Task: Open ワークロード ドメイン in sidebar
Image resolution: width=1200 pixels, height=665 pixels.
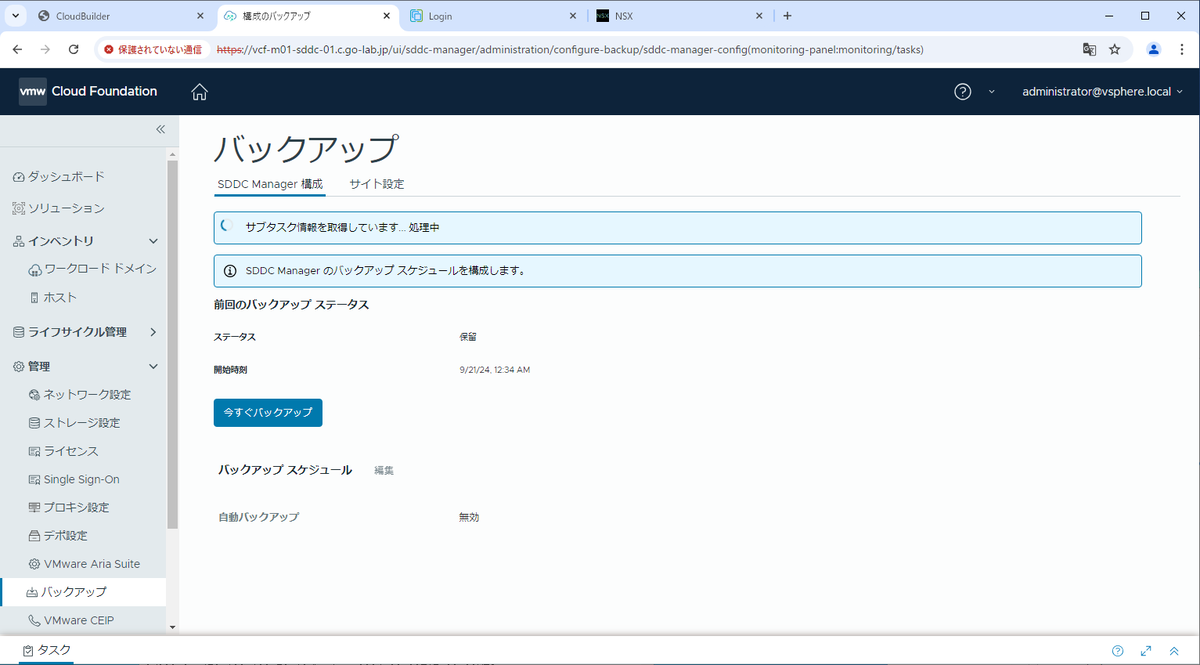Action: [93, 269]
